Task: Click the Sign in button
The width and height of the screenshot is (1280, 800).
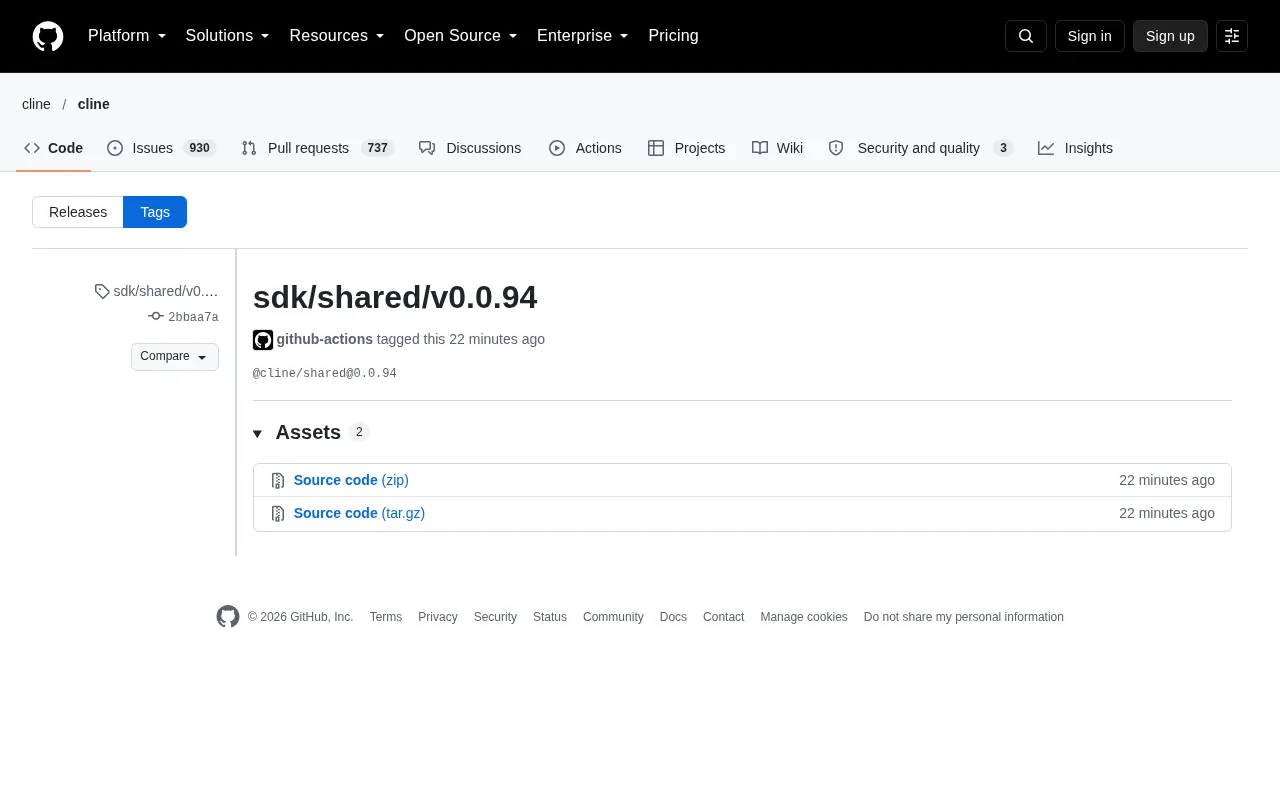Action: pyautogui.click(x=1090, y=36)
